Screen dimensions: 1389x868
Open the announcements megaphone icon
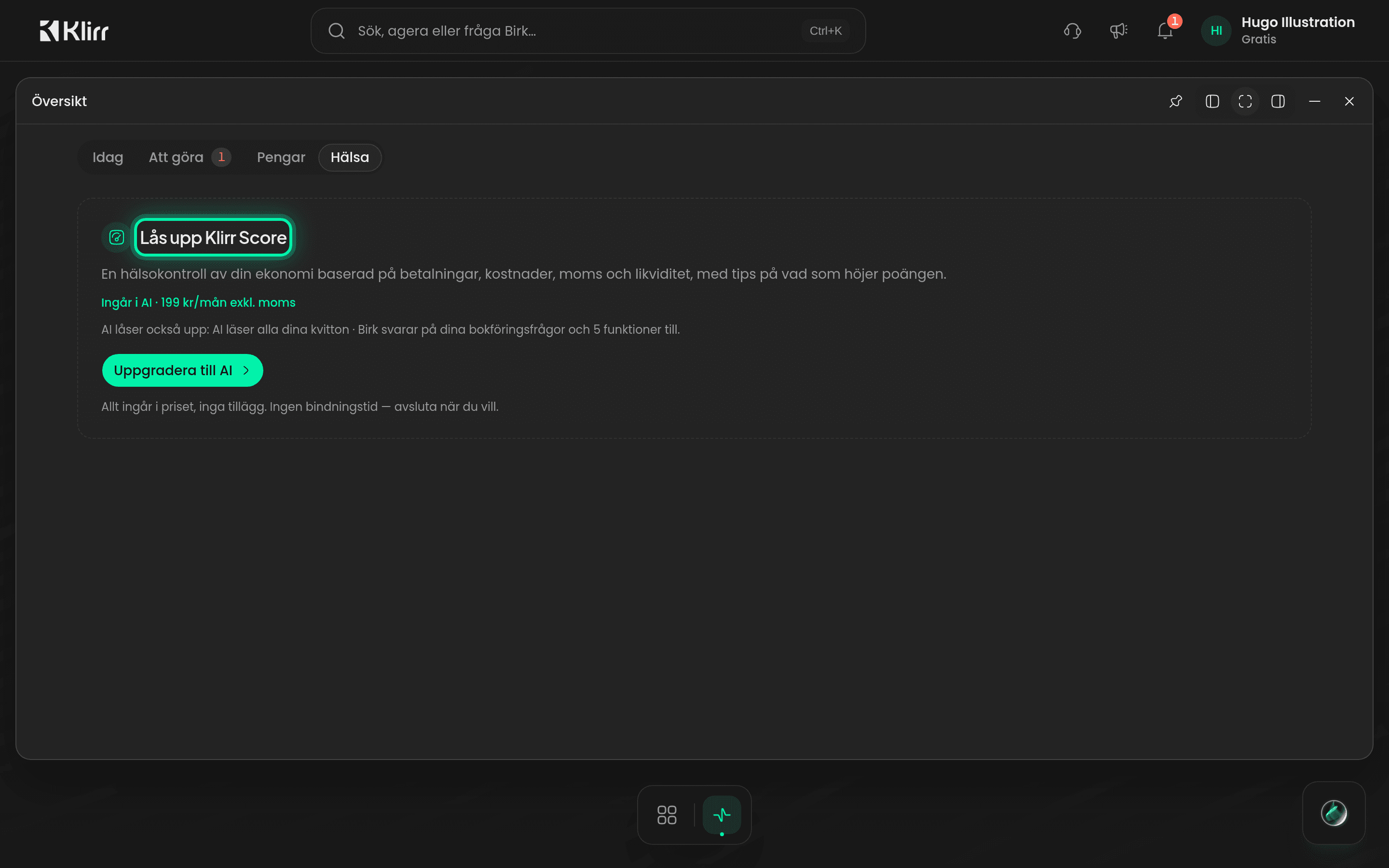[1118, 31]
